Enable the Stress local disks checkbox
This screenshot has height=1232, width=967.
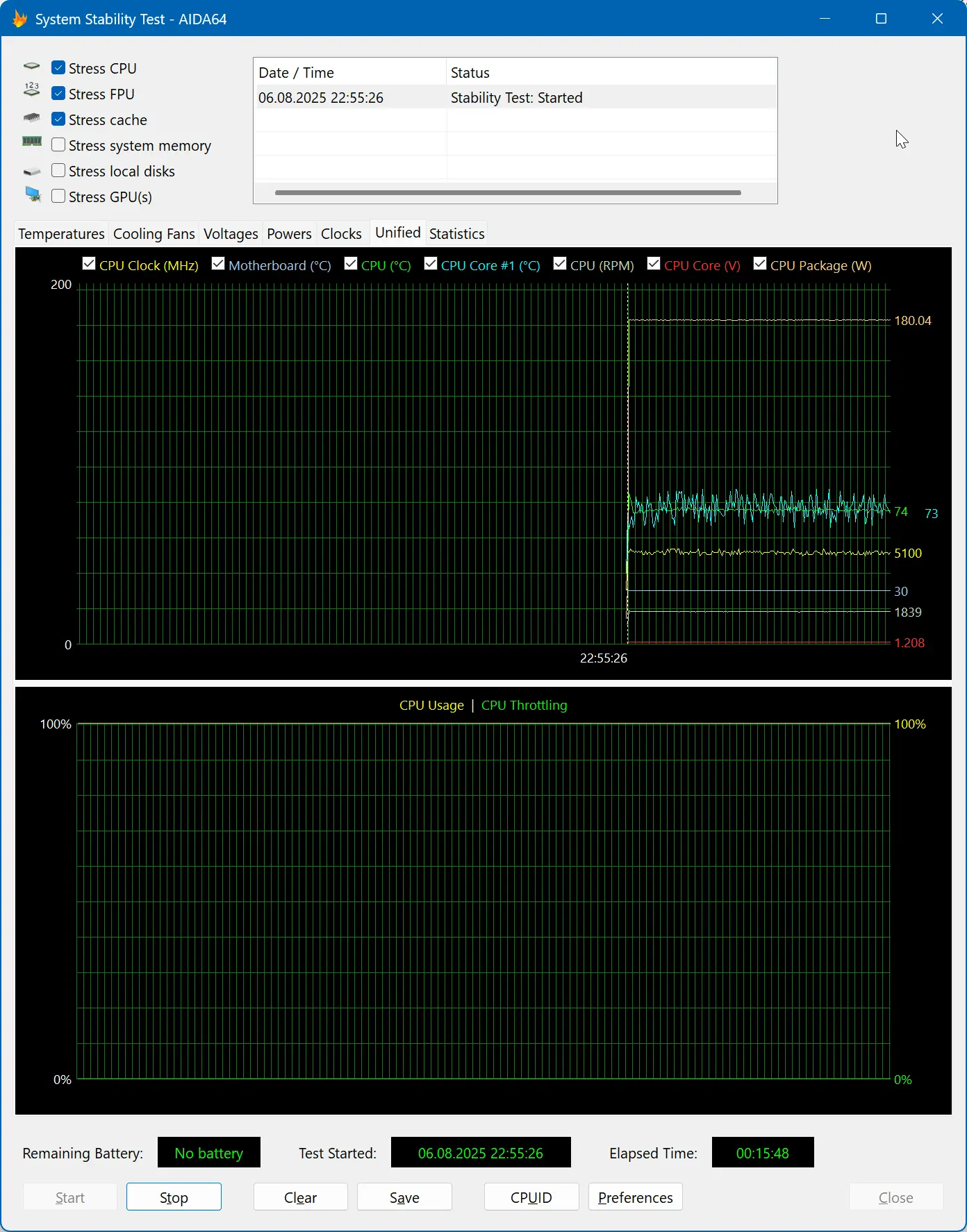58,171
